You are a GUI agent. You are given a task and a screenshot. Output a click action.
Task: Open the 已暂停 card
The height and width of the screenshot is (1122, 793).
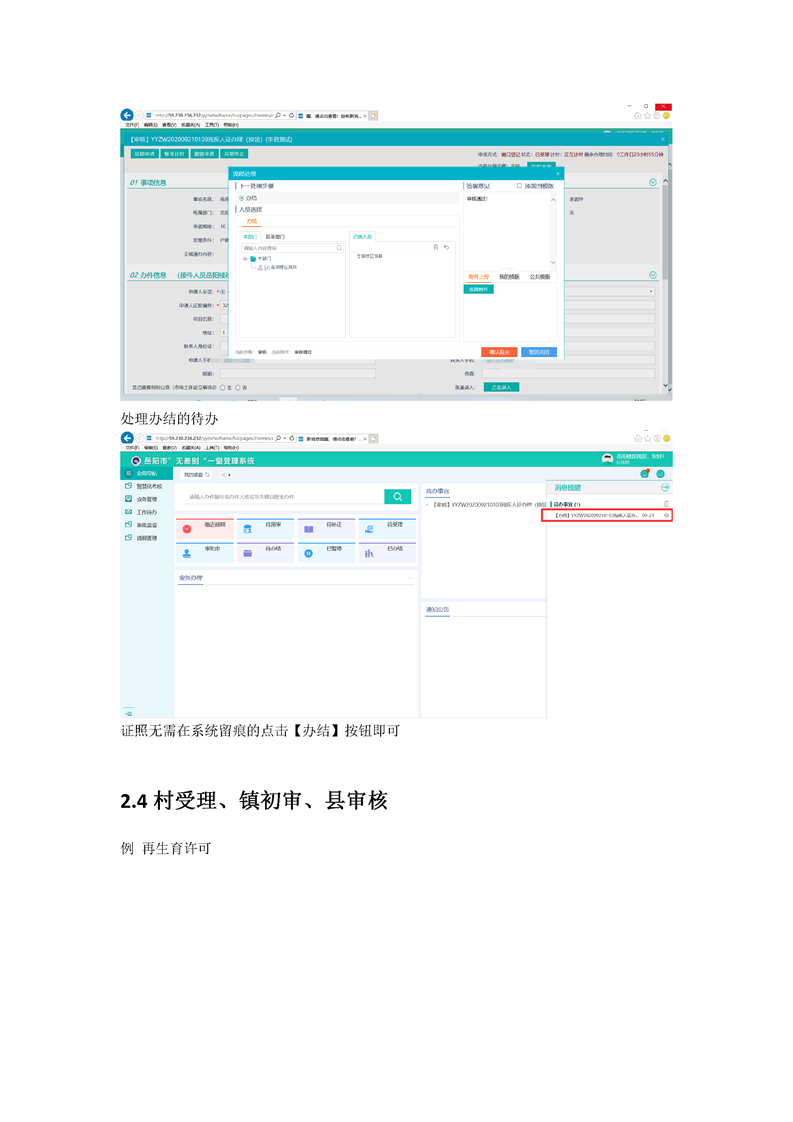326,552
